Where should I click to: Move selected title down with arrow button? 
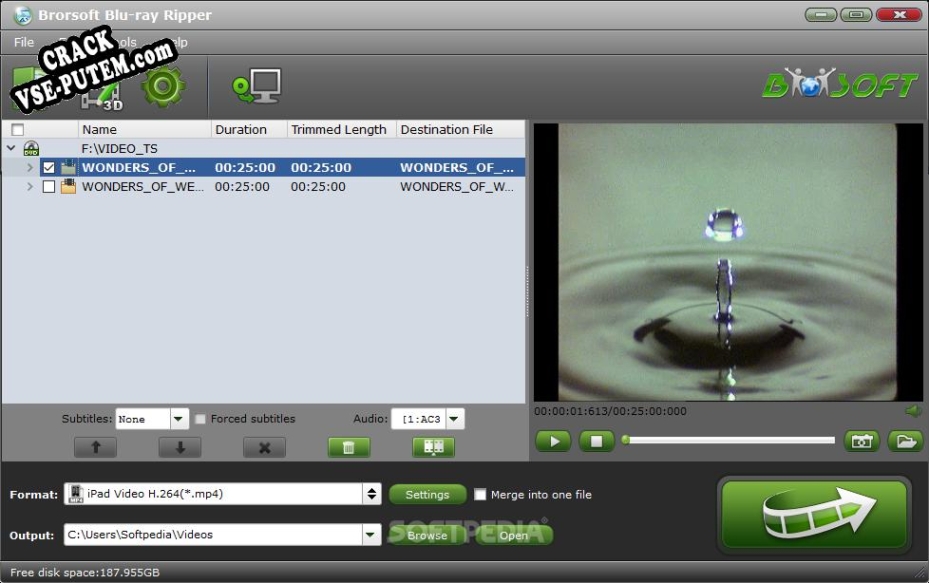coord(180,447)
